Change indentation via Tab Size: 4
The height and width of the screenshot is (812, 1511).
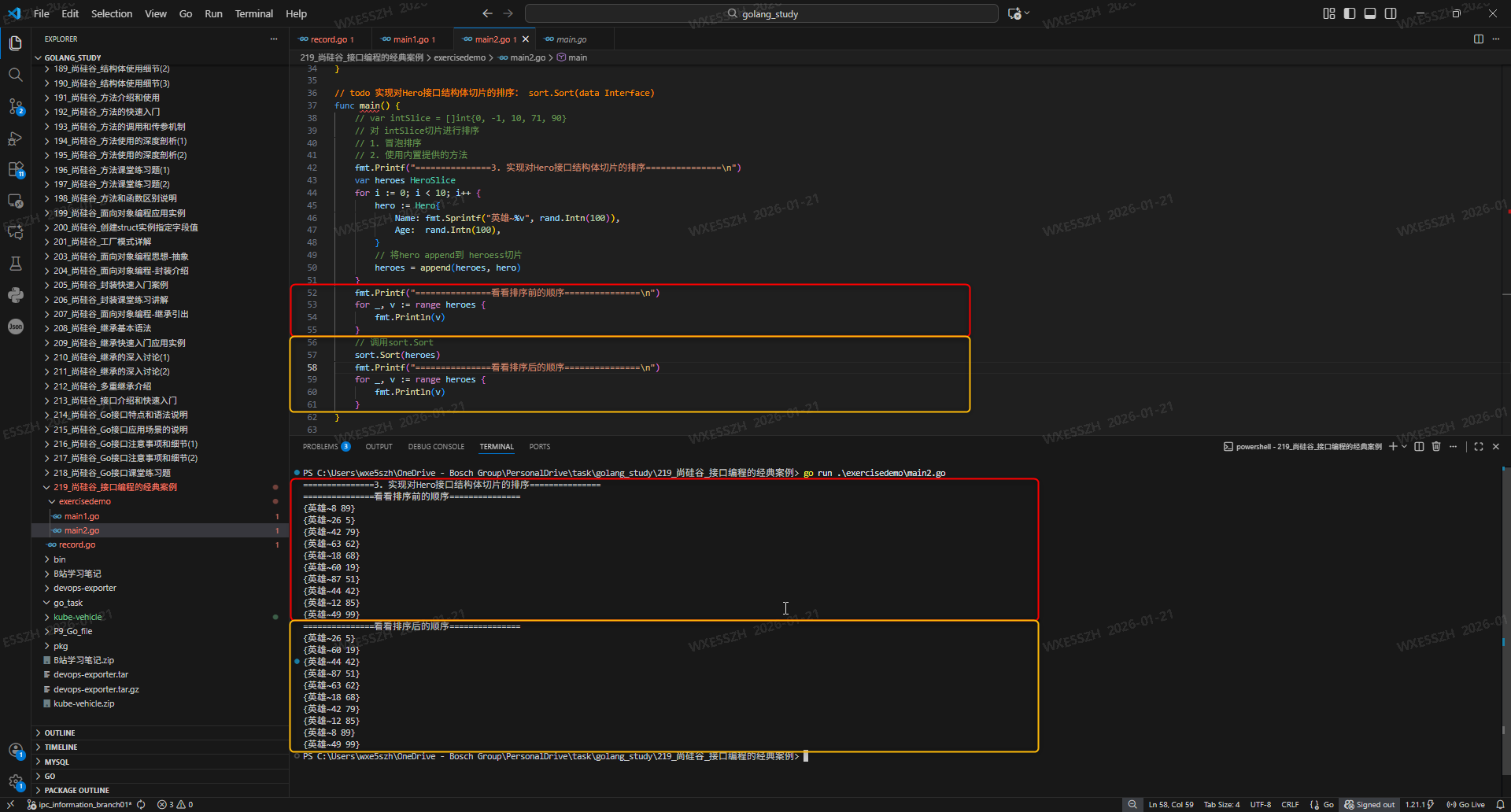pyautogui.click(x=1221, y=805)
